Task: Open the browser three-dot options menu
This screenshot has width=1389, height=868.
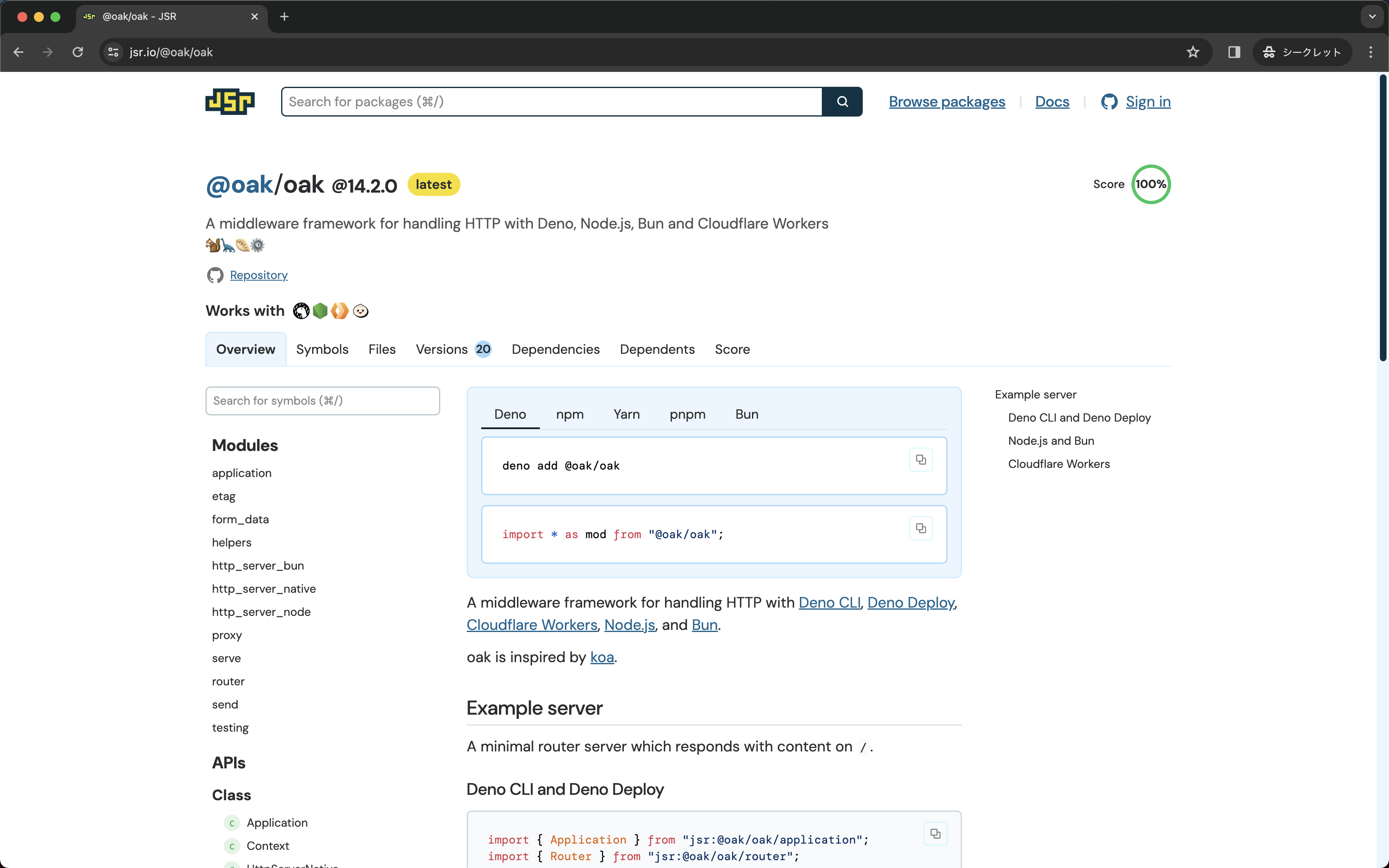Action: pyautogui.click(x=1371, y=52)
